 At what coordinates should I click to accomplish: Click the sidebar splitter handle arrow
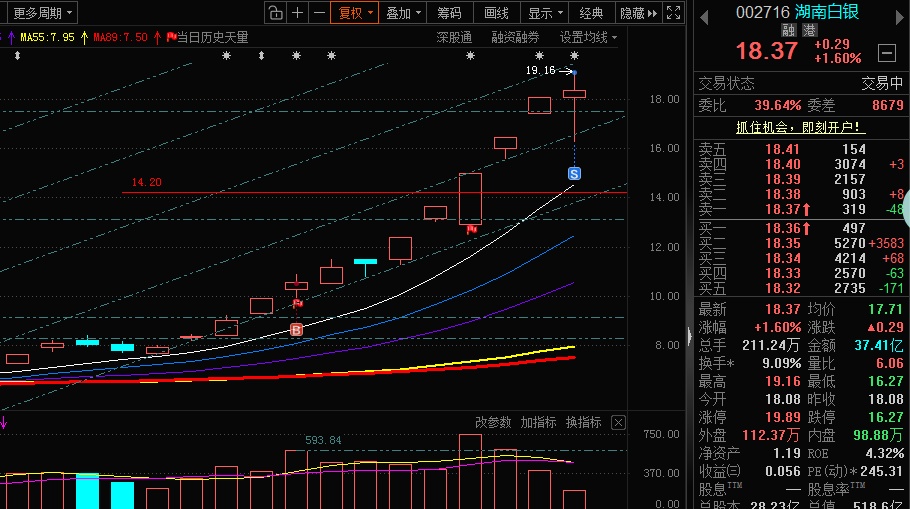(x=689, y=335)
